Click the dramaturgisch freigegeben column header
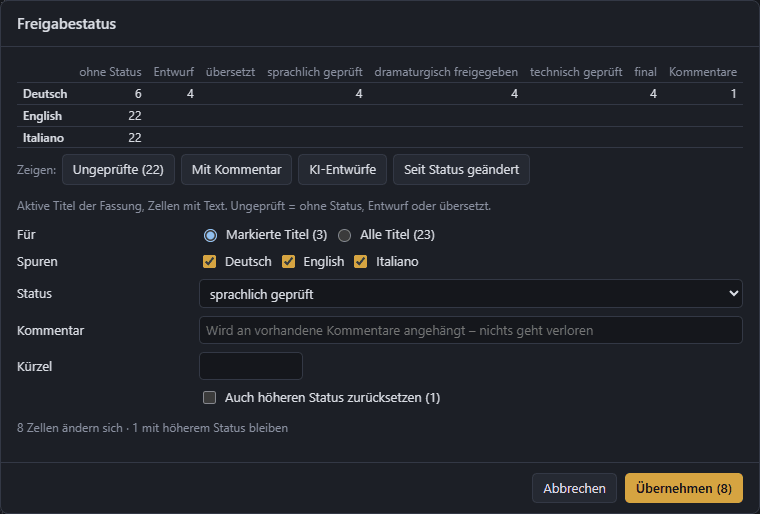Viewport: 760px width, 514px height. [446, 72]
